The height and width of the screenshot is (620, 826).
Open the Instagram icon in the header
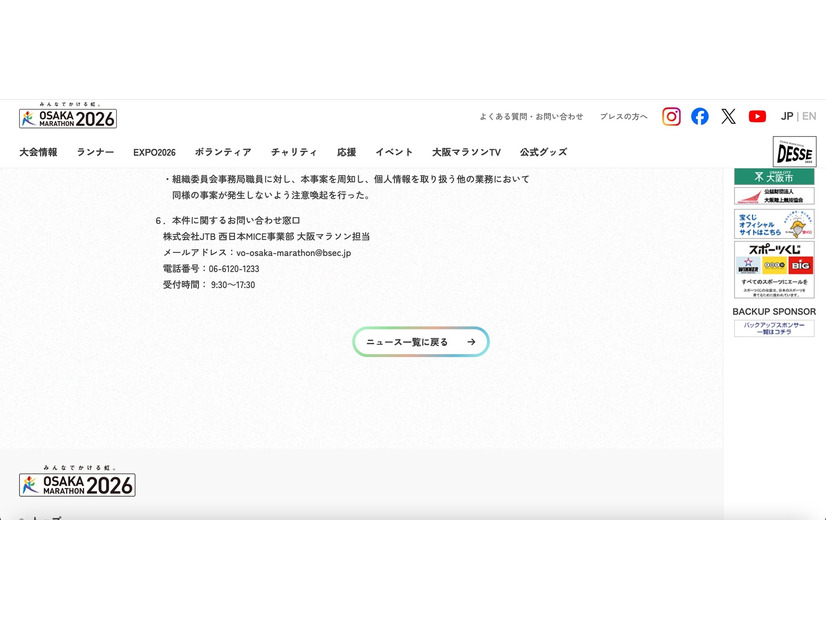[x=670, y=116]
